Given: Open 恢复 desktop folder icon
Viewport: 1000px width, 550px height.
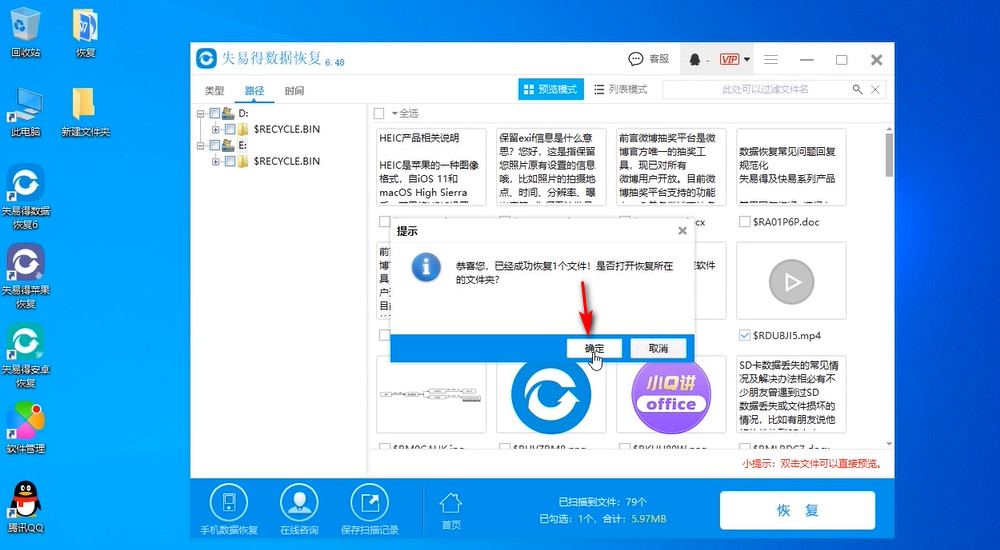Looking at the screenshot, I should 85,26.
